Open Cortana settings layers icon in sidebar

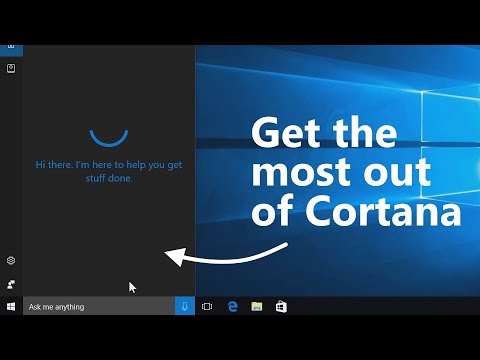[11, 260]
